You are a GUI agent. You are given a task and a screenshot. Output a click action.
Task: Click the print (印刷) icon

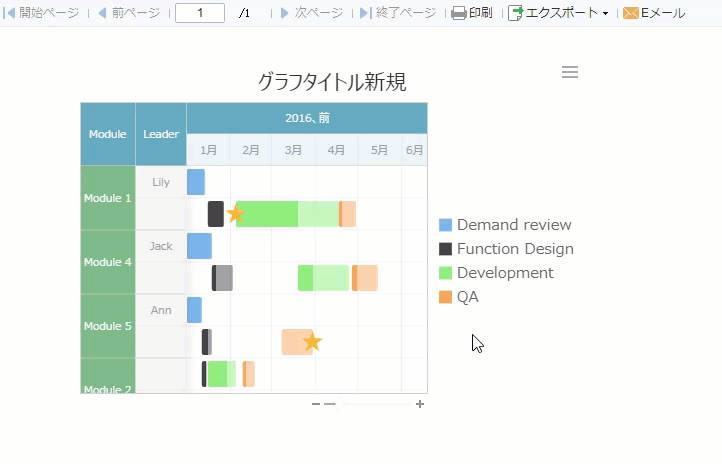[459, 13]
